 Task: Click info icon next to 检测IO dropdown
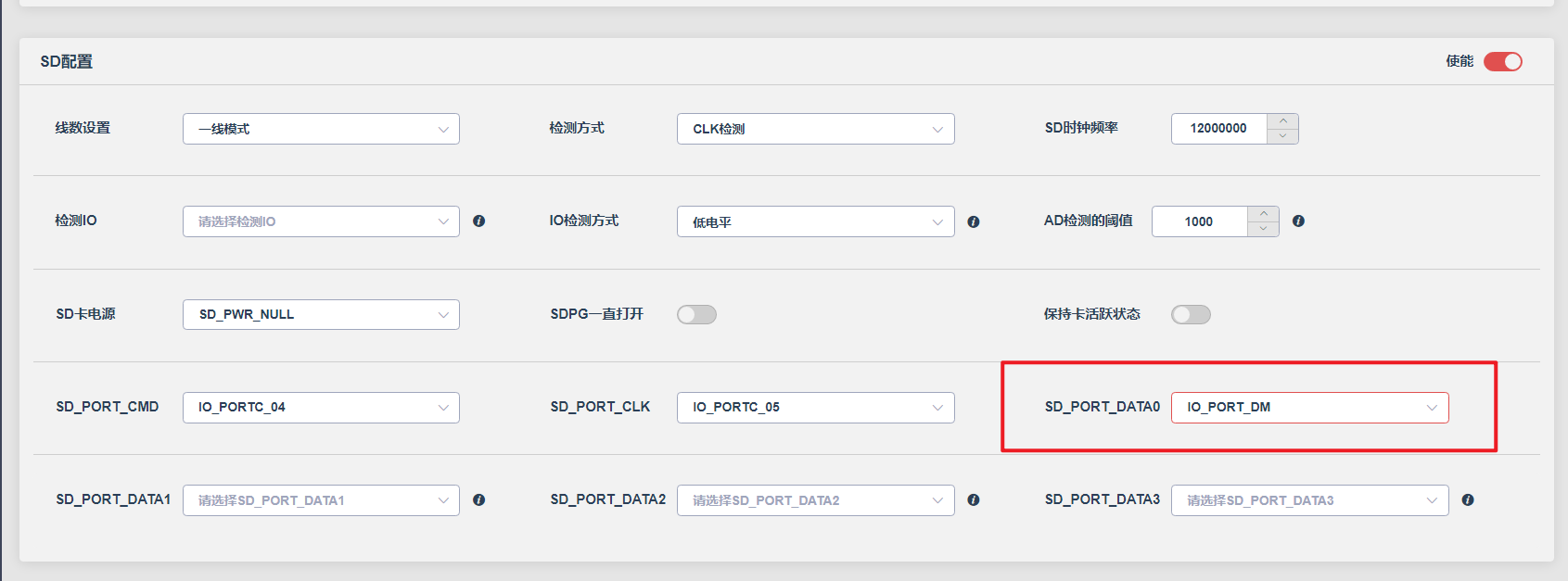coord(478,221)
